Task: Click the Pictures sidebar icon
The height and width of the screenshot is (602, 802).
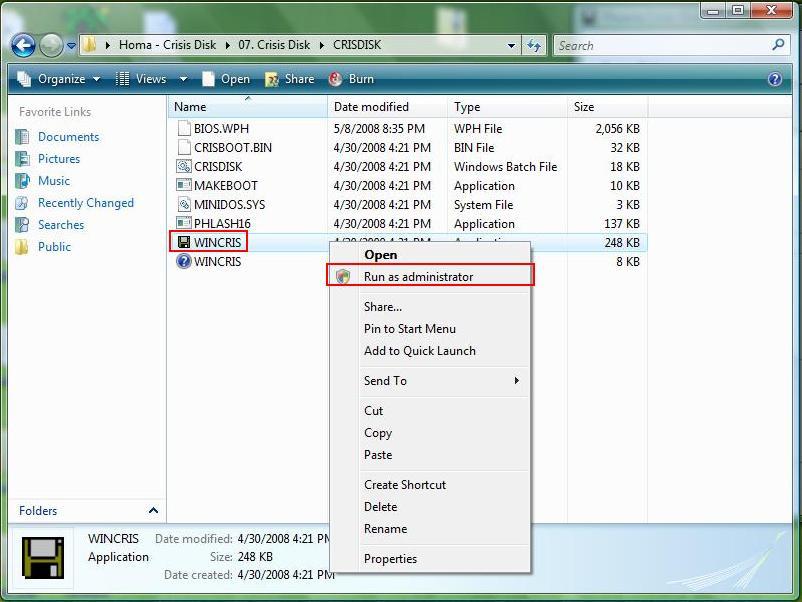Action: (x=22, y=159)
